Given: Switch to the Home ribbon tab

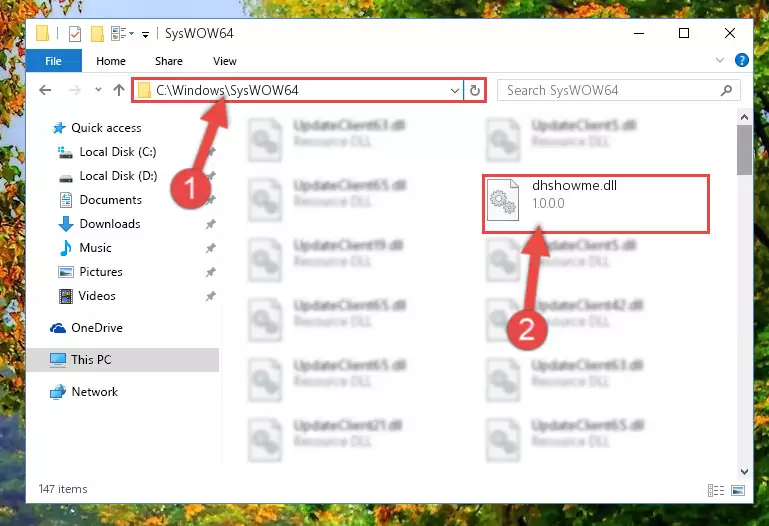Looking at the screenshot, I should tap(111, 61).
